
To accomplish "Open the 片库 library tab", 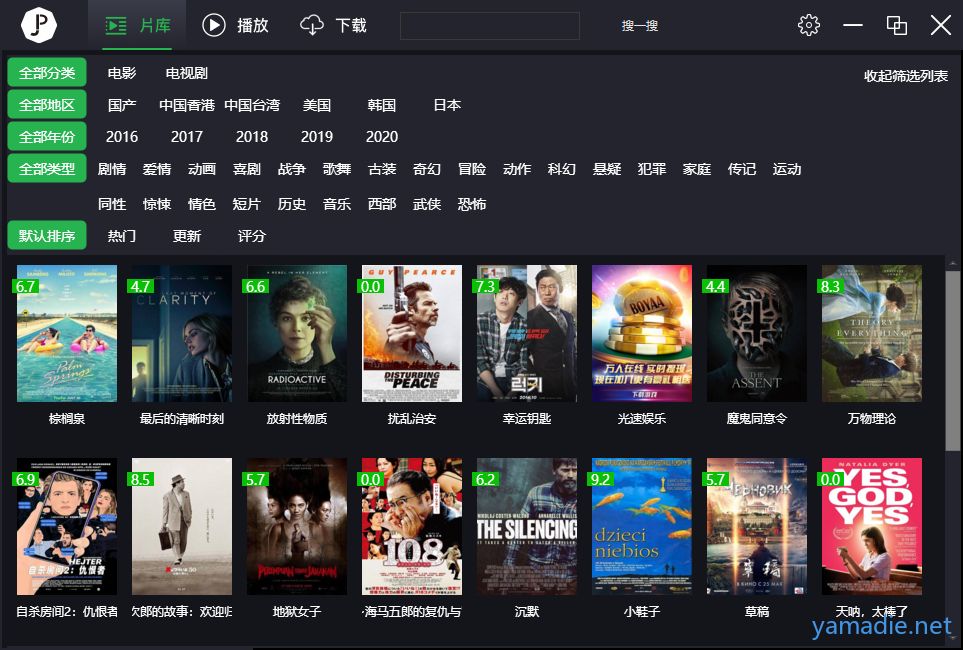I will point(138,25).
